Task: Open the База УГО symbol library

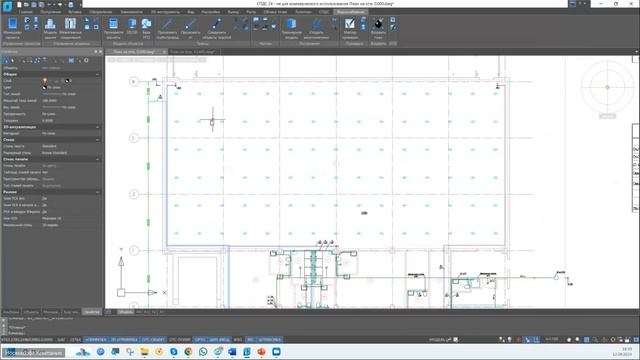Action: pyautogui.click(x=146, y=28)
